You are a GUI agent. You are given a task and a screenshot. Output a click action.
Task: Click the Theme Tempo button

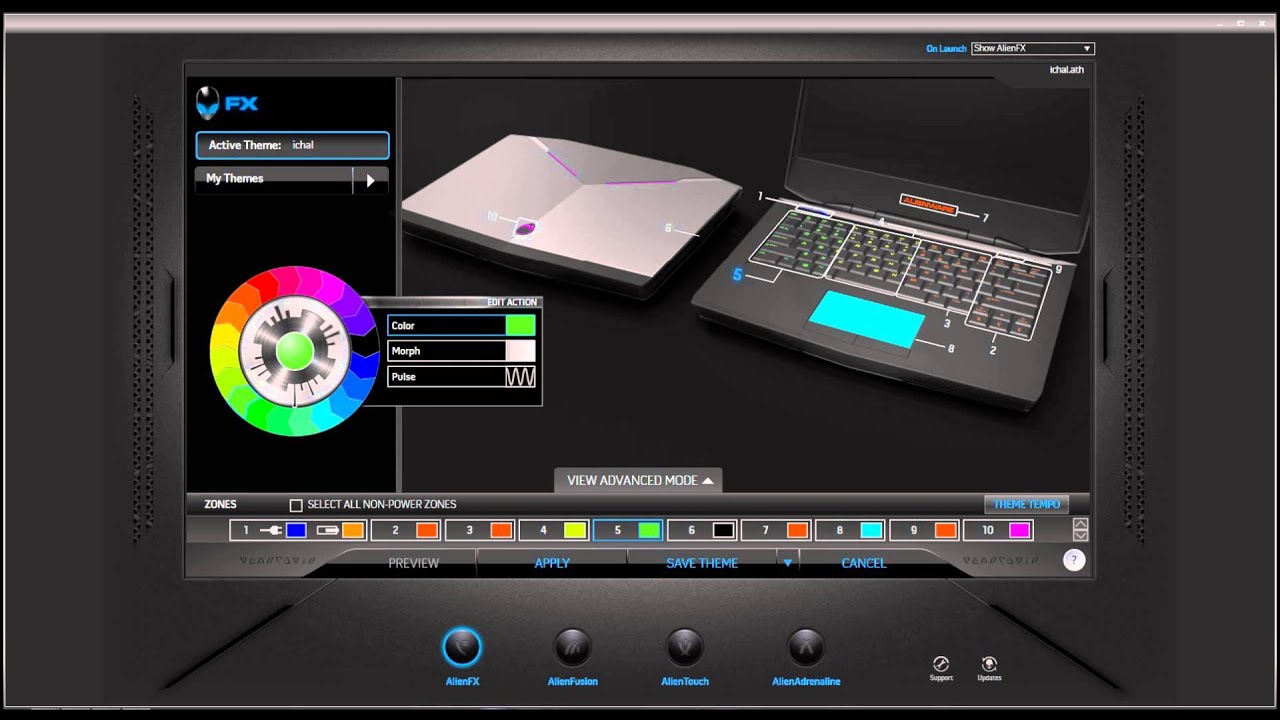1027,504
